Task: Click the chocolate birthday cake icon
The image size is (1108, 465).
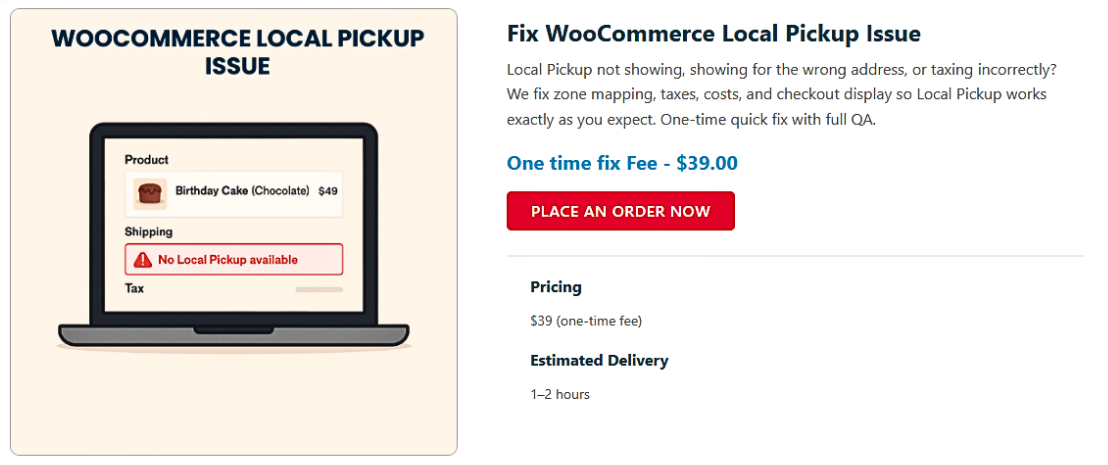Action: click(x=150, y=192)
